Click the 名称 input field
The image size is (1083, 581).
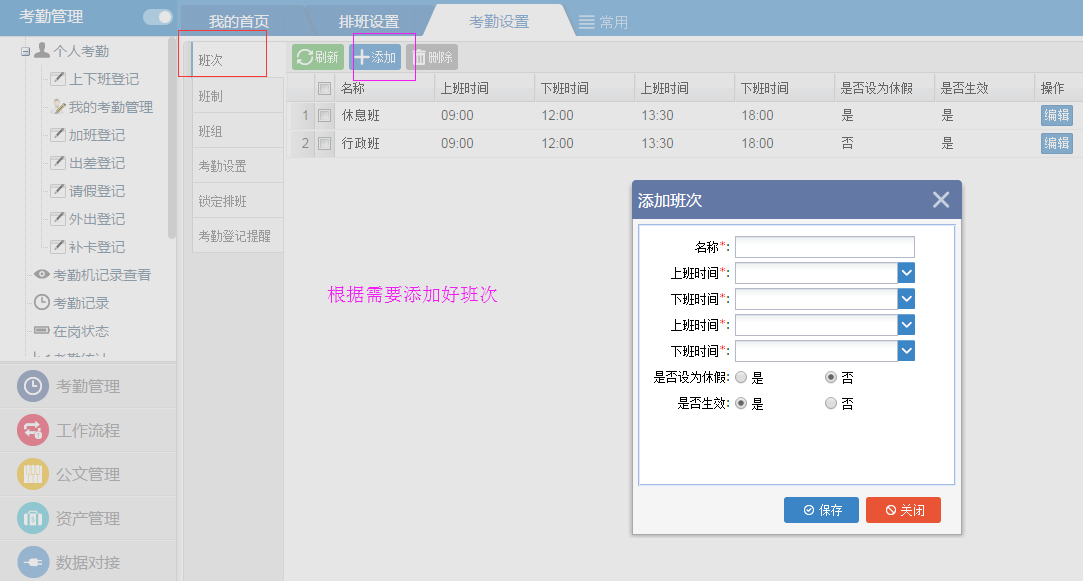click(824, 247)
